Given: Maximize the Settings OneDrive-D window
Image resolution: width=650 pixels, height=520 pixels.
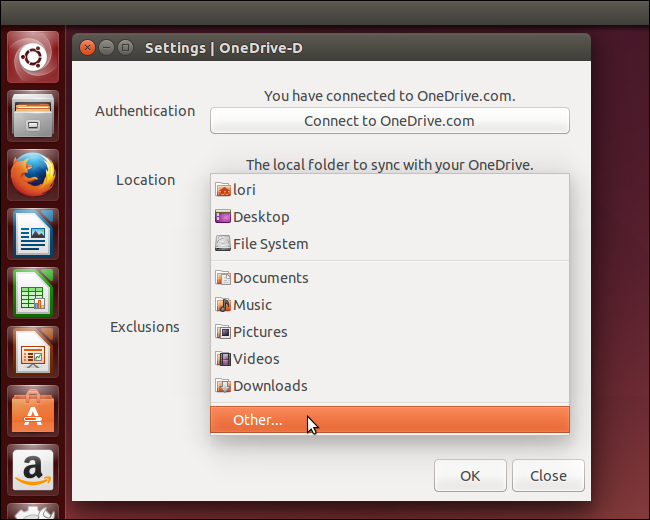Looking at the screenshot, I should point(126,48).
